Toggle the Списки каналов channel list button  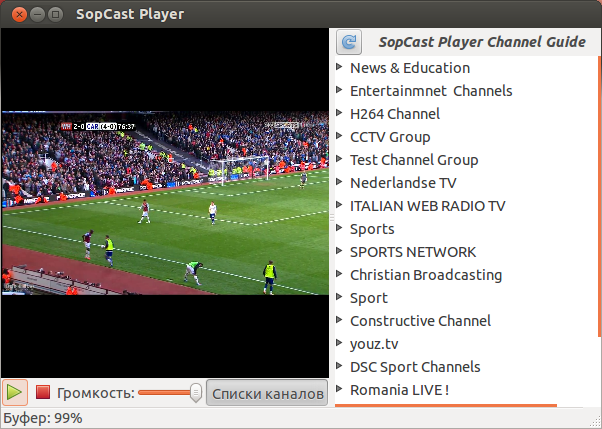tap(267, 393)
